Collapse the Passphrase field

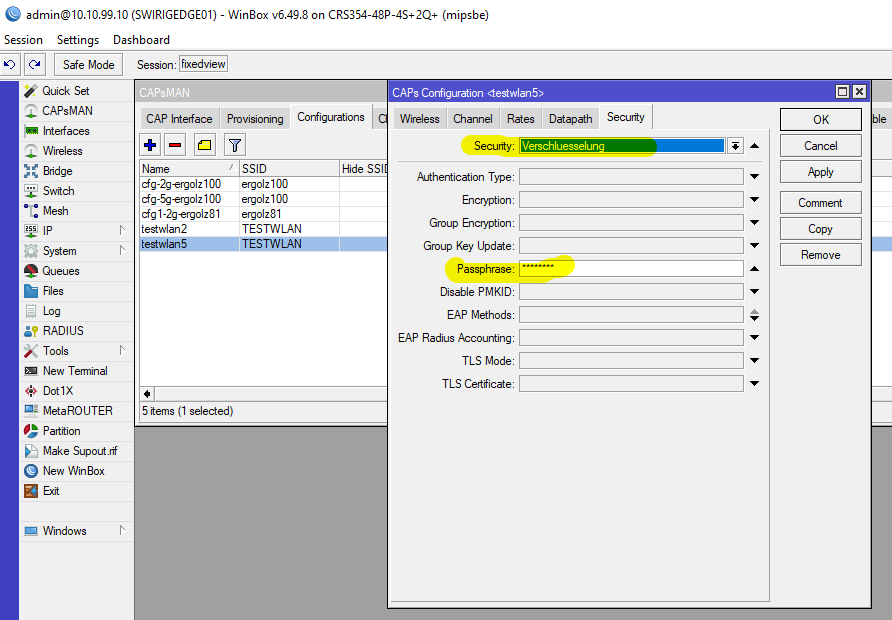point(754,269)
